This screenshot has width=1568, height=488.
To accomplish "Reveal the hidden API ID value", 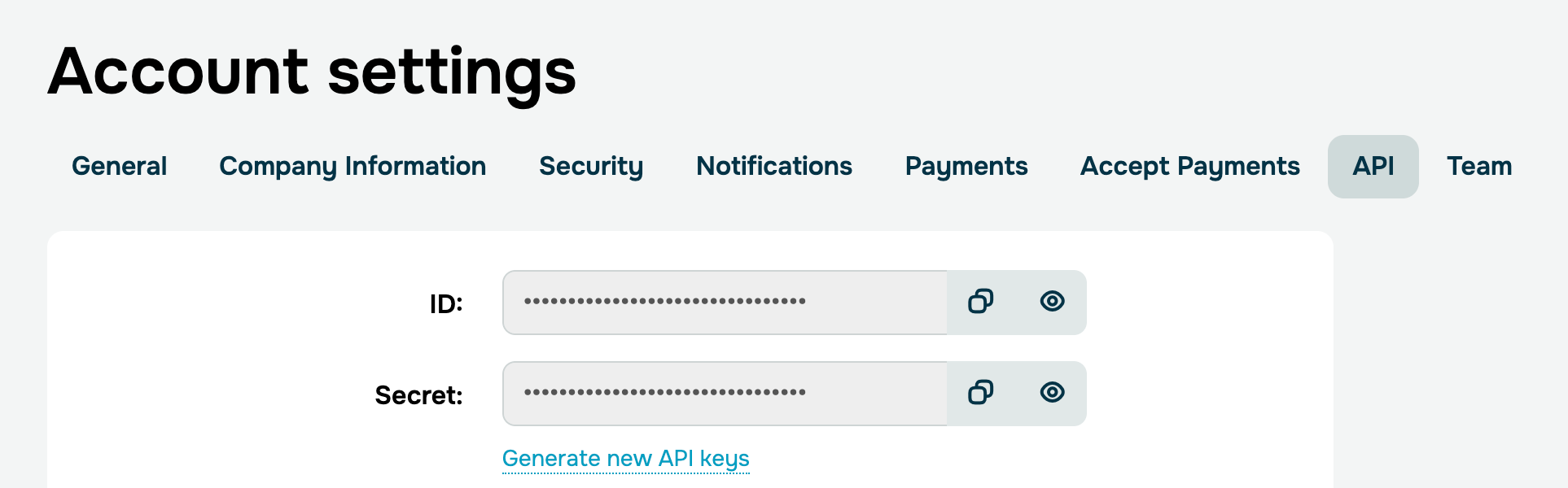I will click(x=1052, y=302).
